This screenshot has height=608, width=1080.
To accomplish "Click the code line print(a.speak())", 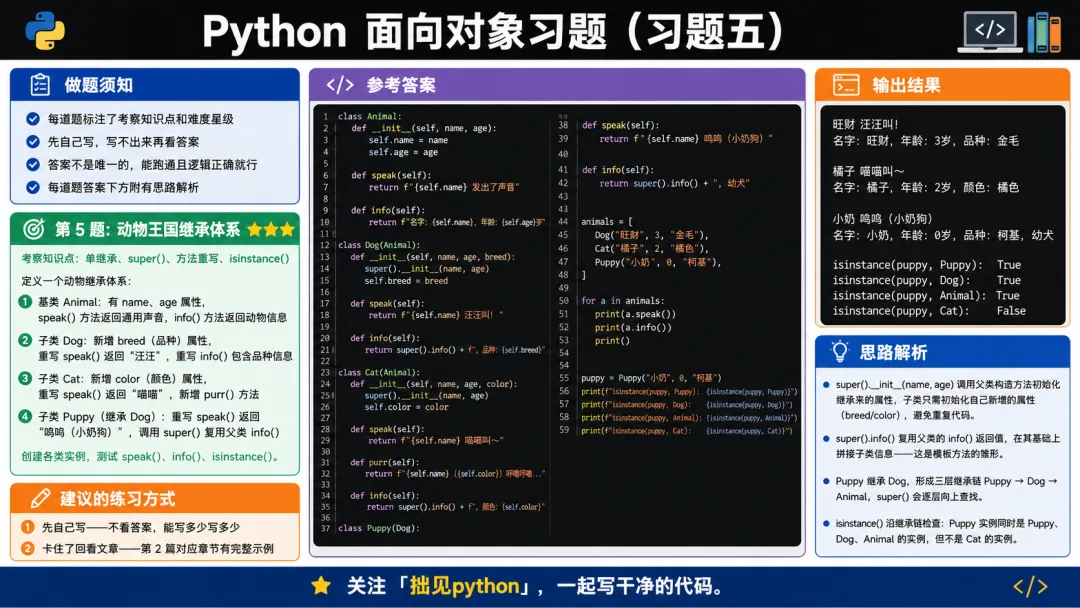I will click(x=635, y=314).
